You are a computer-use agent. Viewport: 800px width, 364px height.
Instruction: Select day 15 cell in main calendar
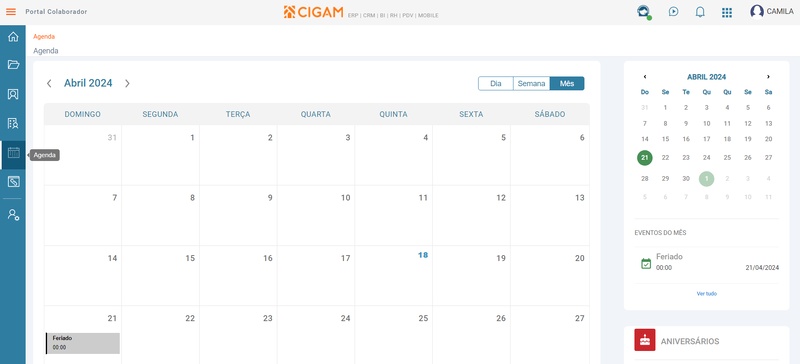pos(161,276)
